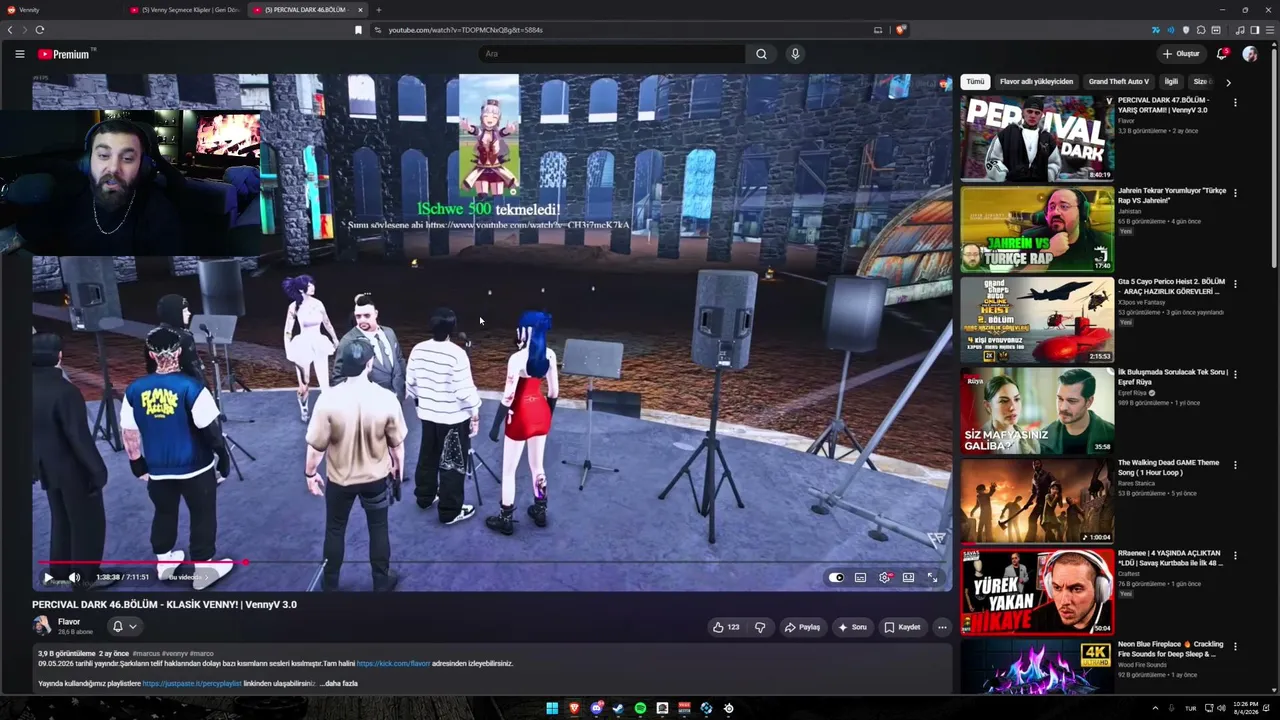Expand subscription notification bell dropdown
The image size is (1280, 720).
click(125, 626)
